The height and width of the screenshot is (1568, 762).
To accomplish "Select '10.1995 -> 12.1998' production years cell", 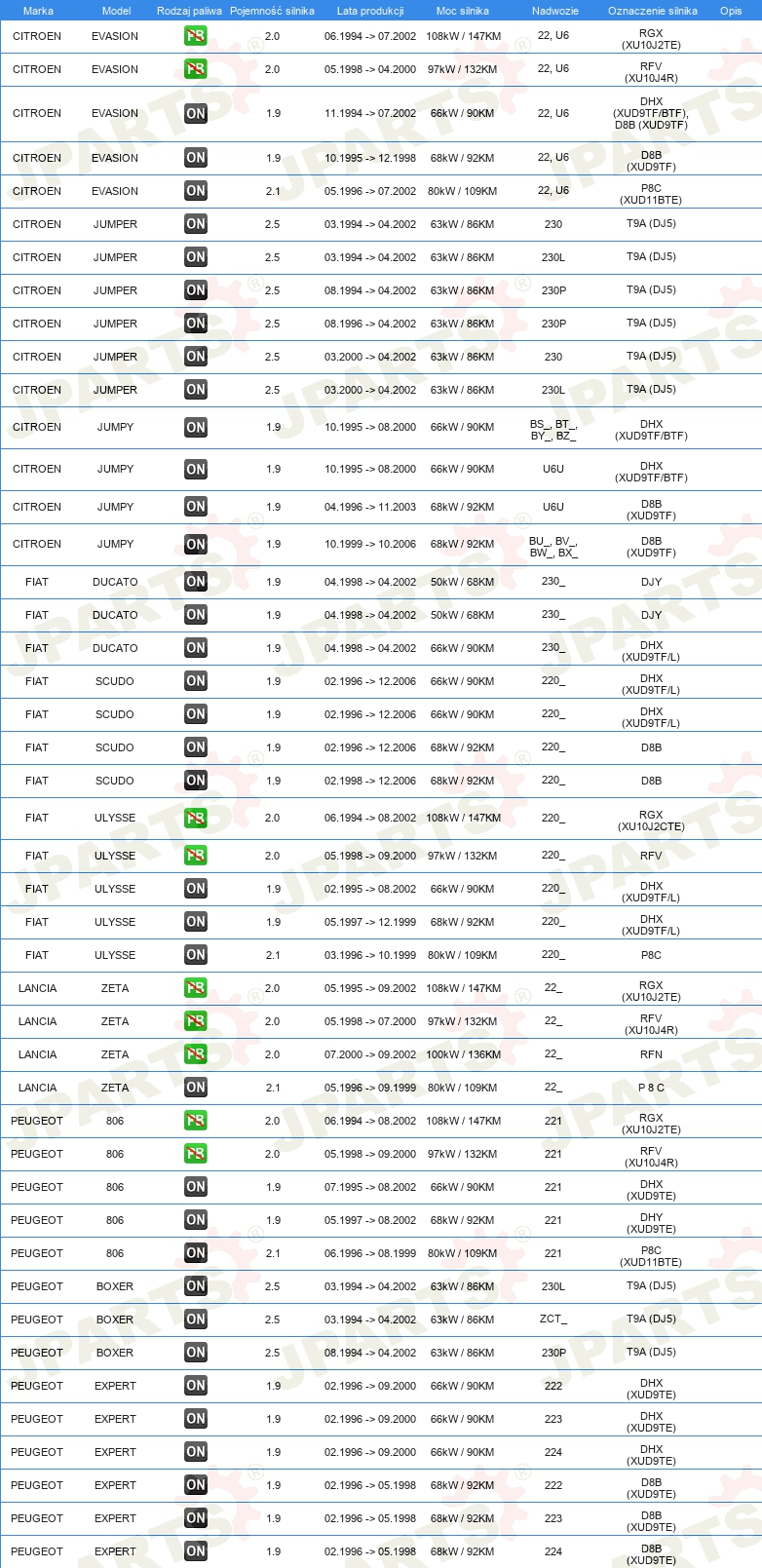I will coord(370,158).
